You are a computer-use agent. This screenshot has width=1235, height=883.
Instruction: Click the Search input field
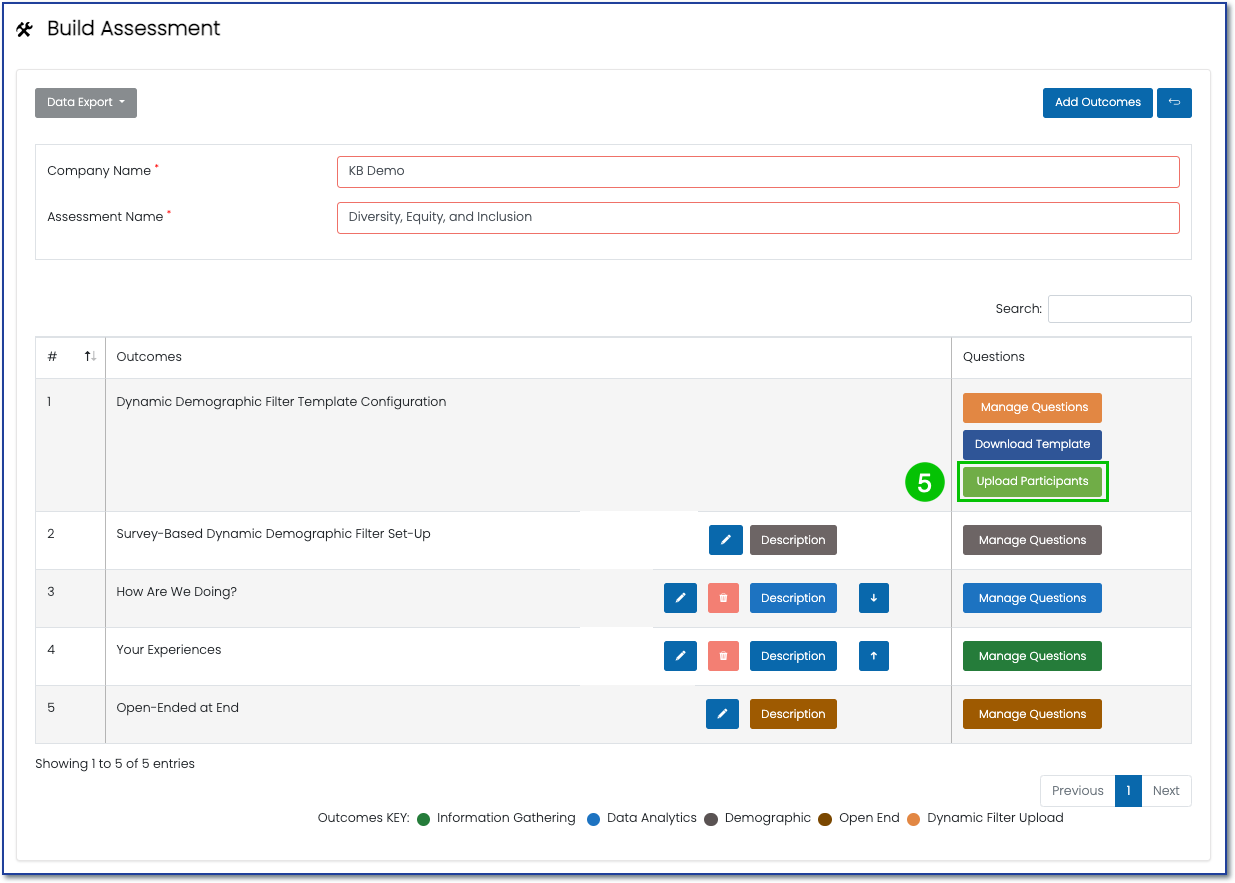coord(1119,309)
